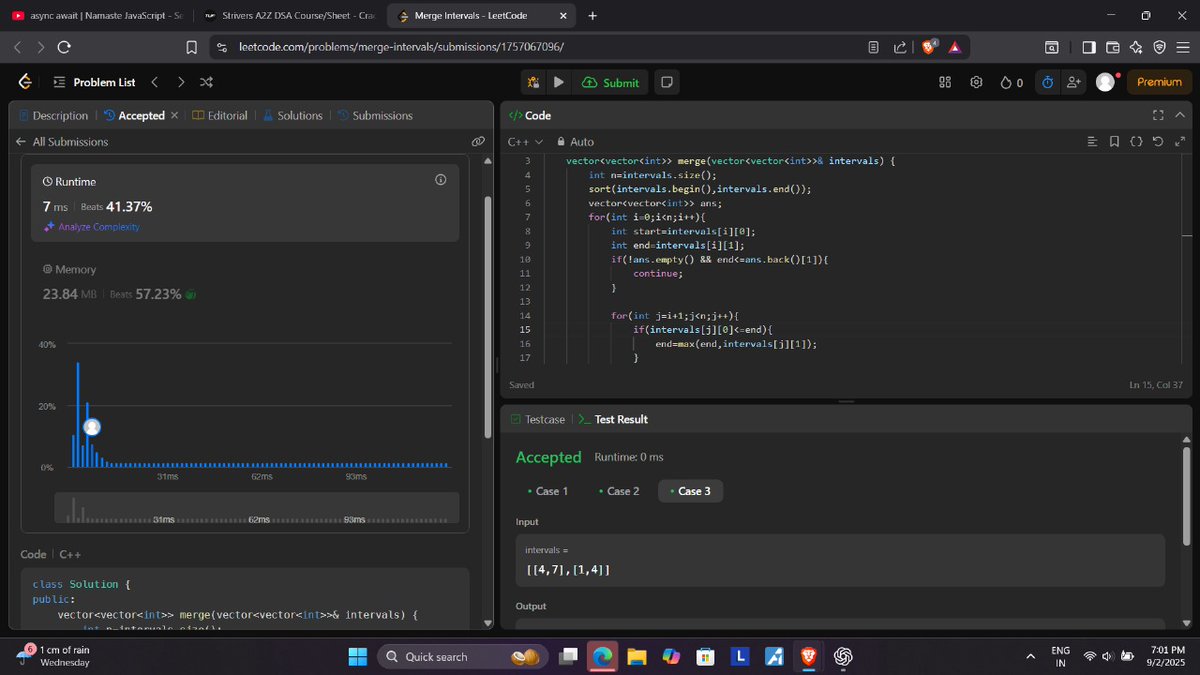This screenshot has height=675, width=1200.
Task: Toggle the Auto lock setting
Action: pyautogui.click(x=575, y=142)
